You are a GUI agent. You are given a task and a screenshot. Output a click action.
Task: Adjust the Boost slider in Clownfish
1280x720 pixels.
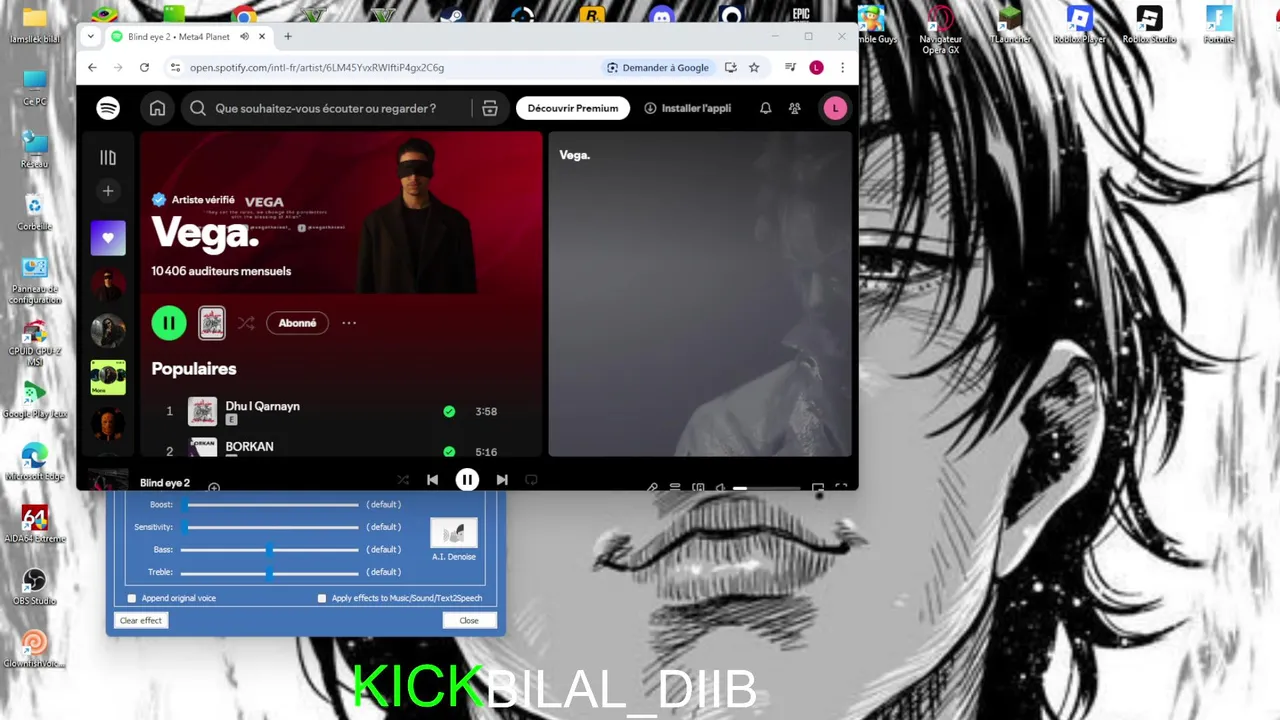269,504
